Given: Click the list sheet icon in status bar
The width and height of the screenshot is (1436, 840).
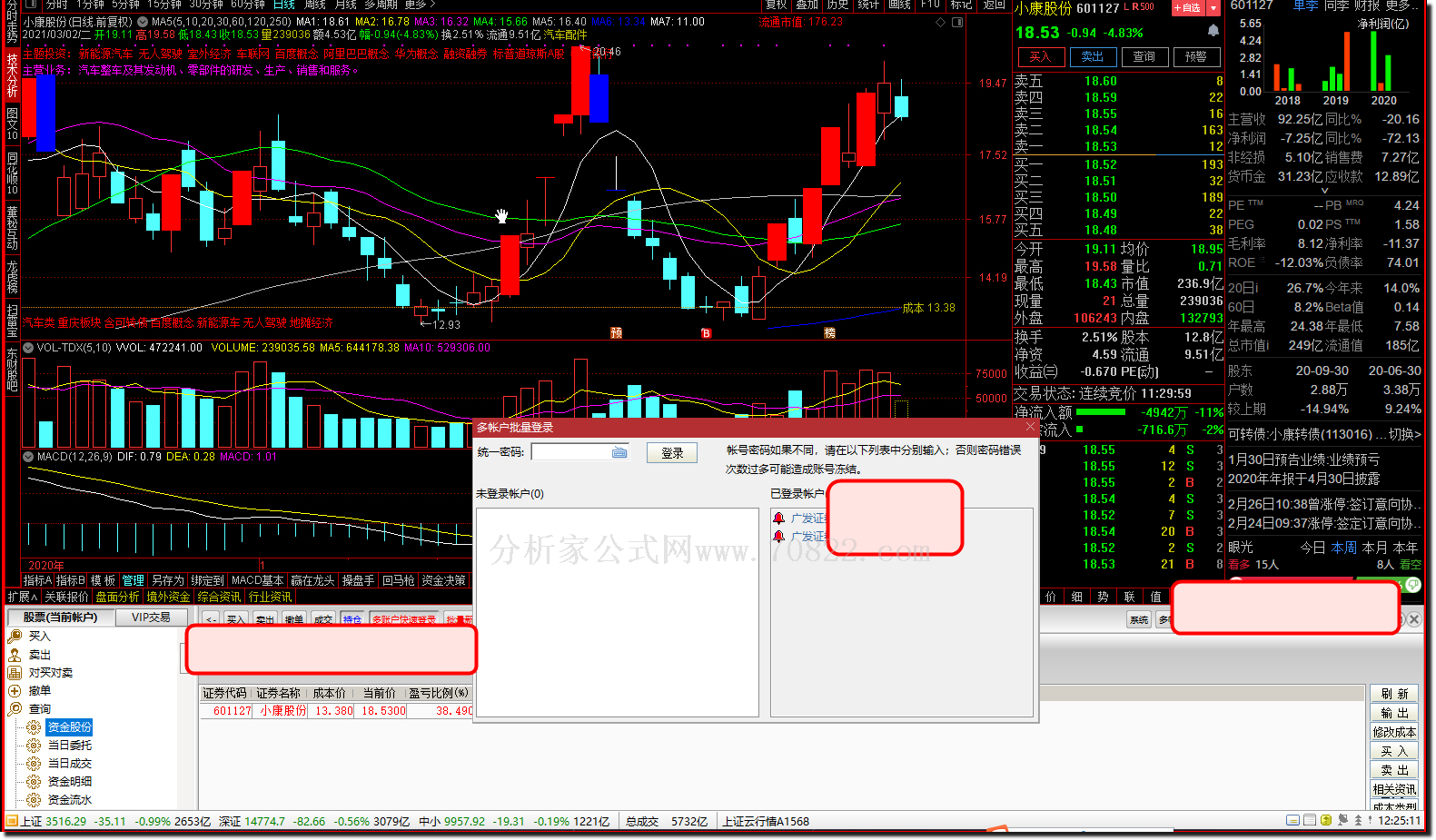Looking at the screenshot, I should (x=1310, y=820).
